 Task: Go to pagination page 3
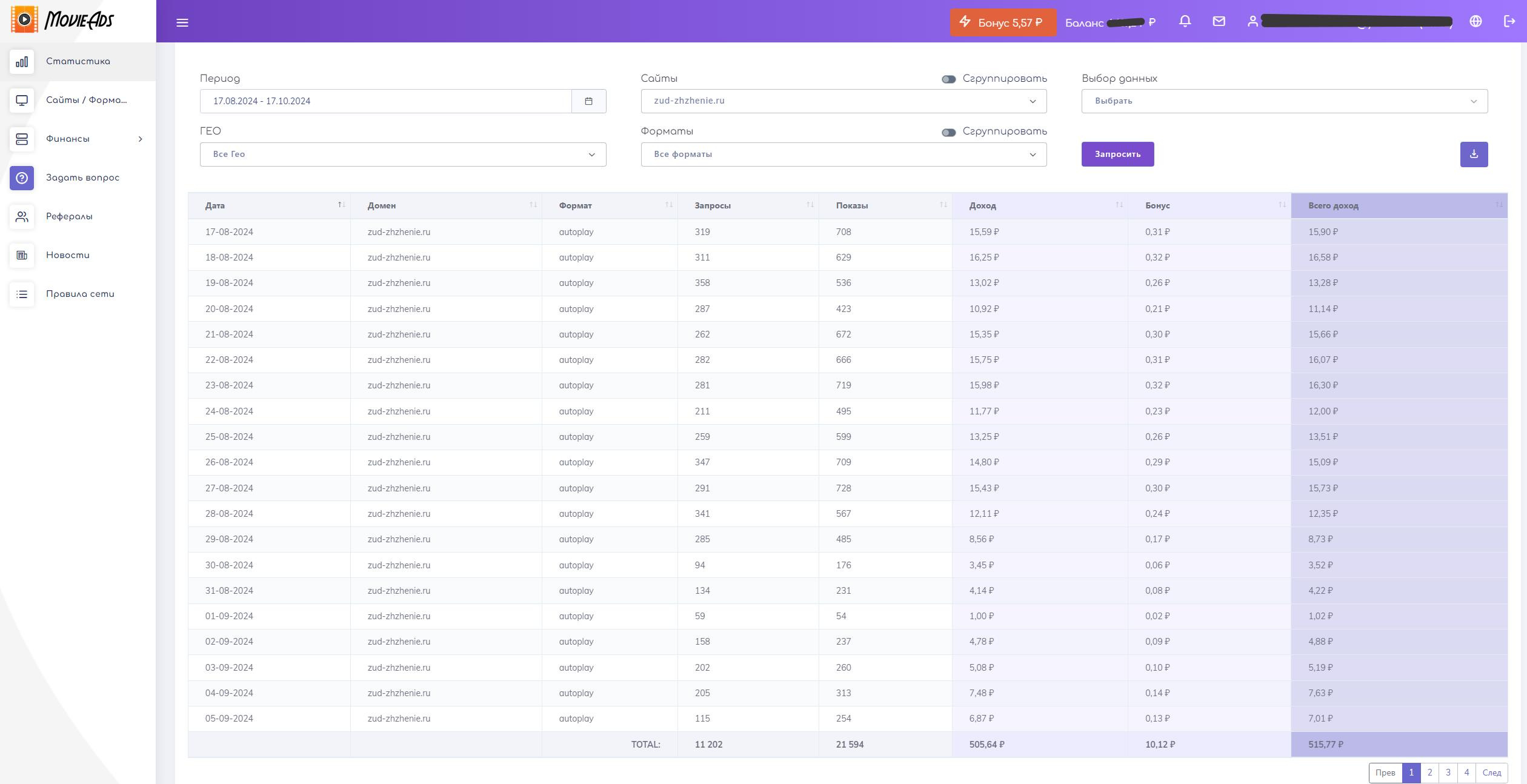coord(1448,772)
